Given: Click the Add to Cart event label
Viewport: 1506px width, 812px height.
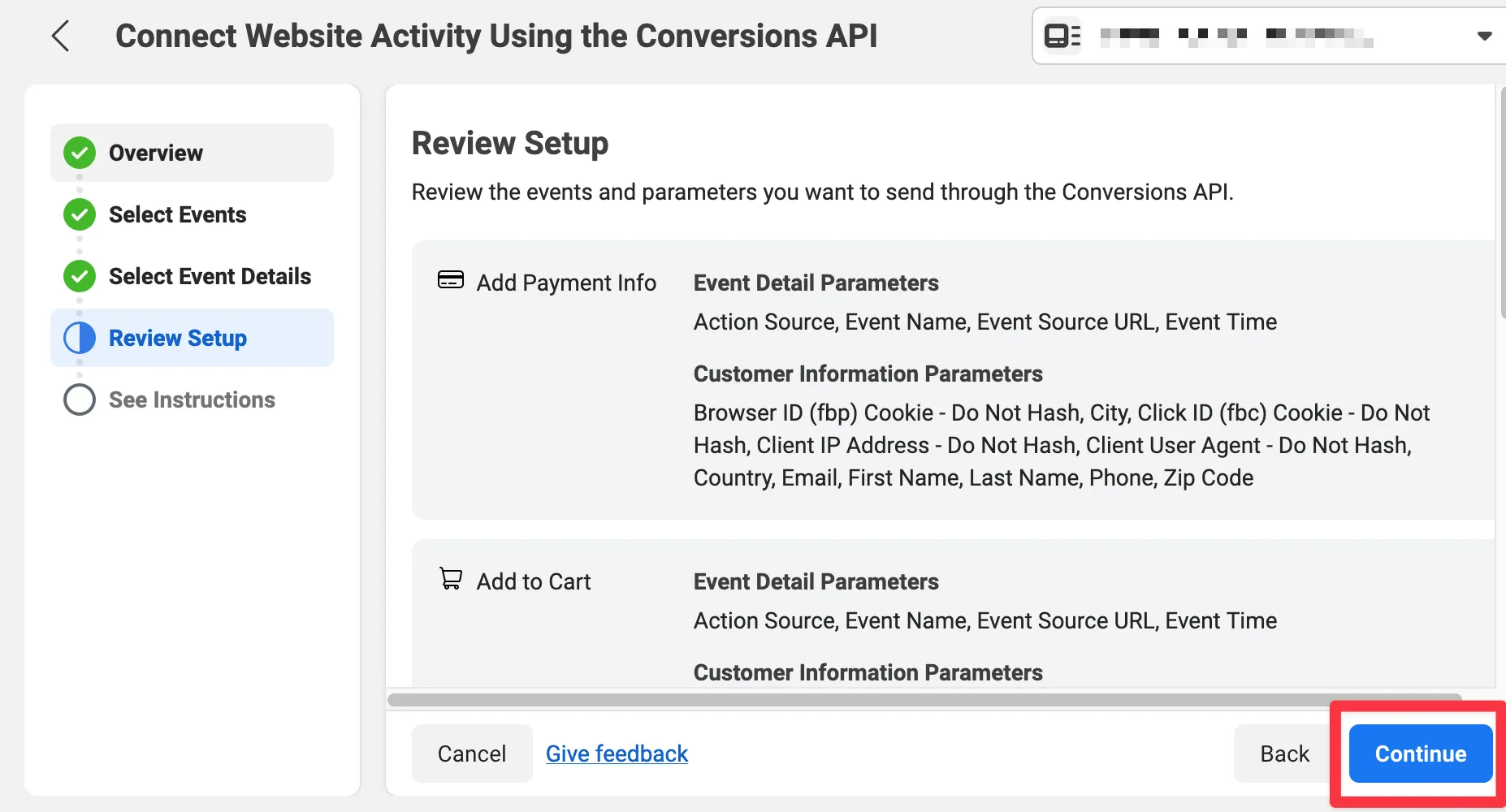Looking at the screenshot, I should [534, 581].
